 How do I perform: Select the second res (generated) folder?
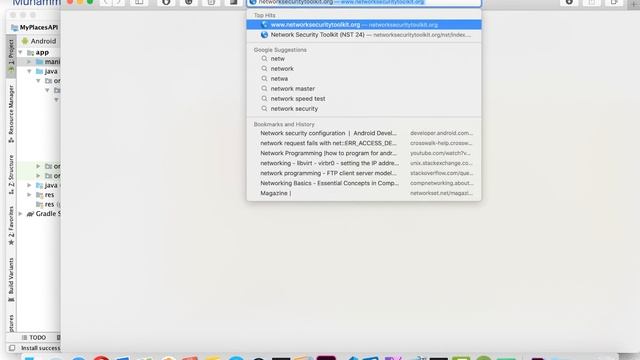pyautogui.click(x=48, y=204)
